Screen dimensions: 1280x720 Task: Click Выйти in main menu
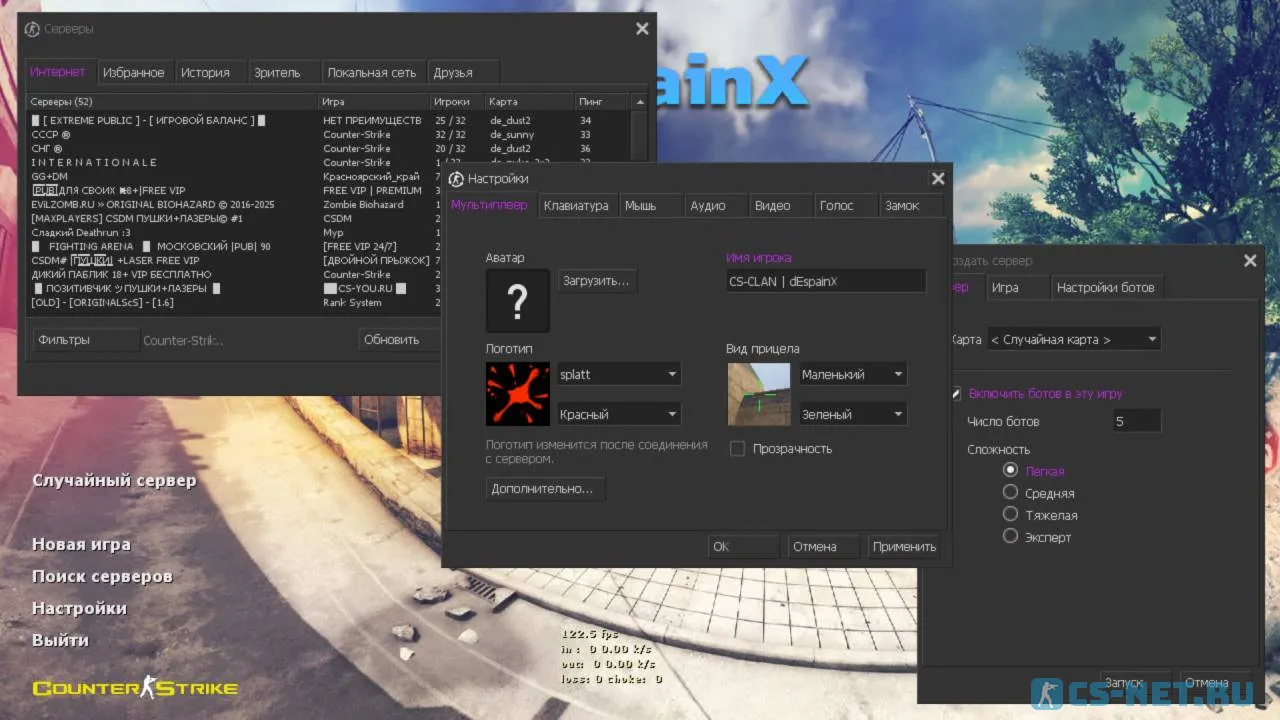[60, 640]
